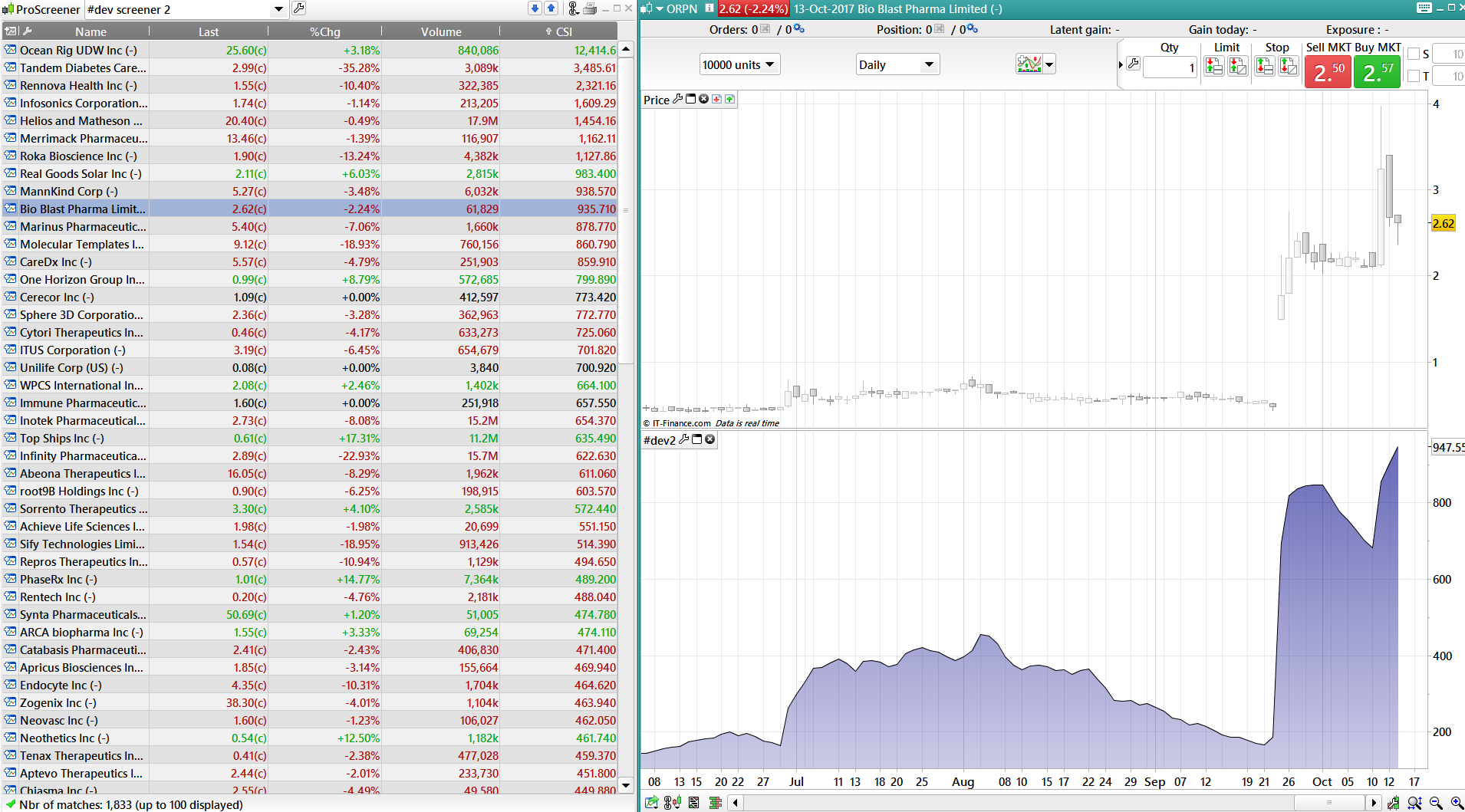Open the chart link candlestick icon at bottom
This screenshot has height=812, width=1465.
pyautogui.click(x=673, y=803)
